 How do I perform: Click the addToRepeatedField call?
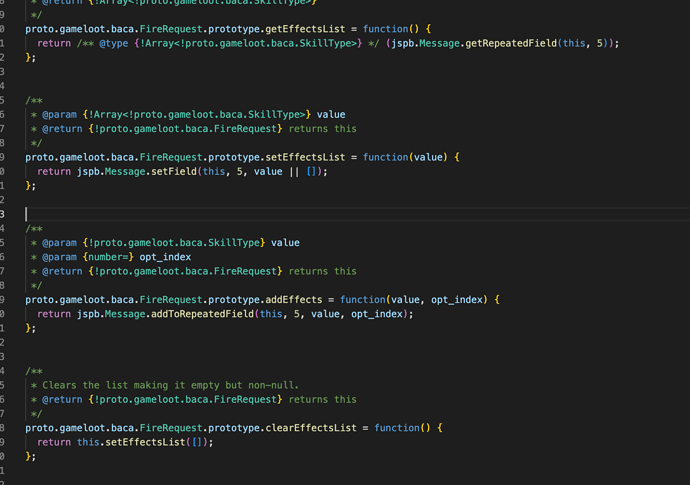coord(202,314)
